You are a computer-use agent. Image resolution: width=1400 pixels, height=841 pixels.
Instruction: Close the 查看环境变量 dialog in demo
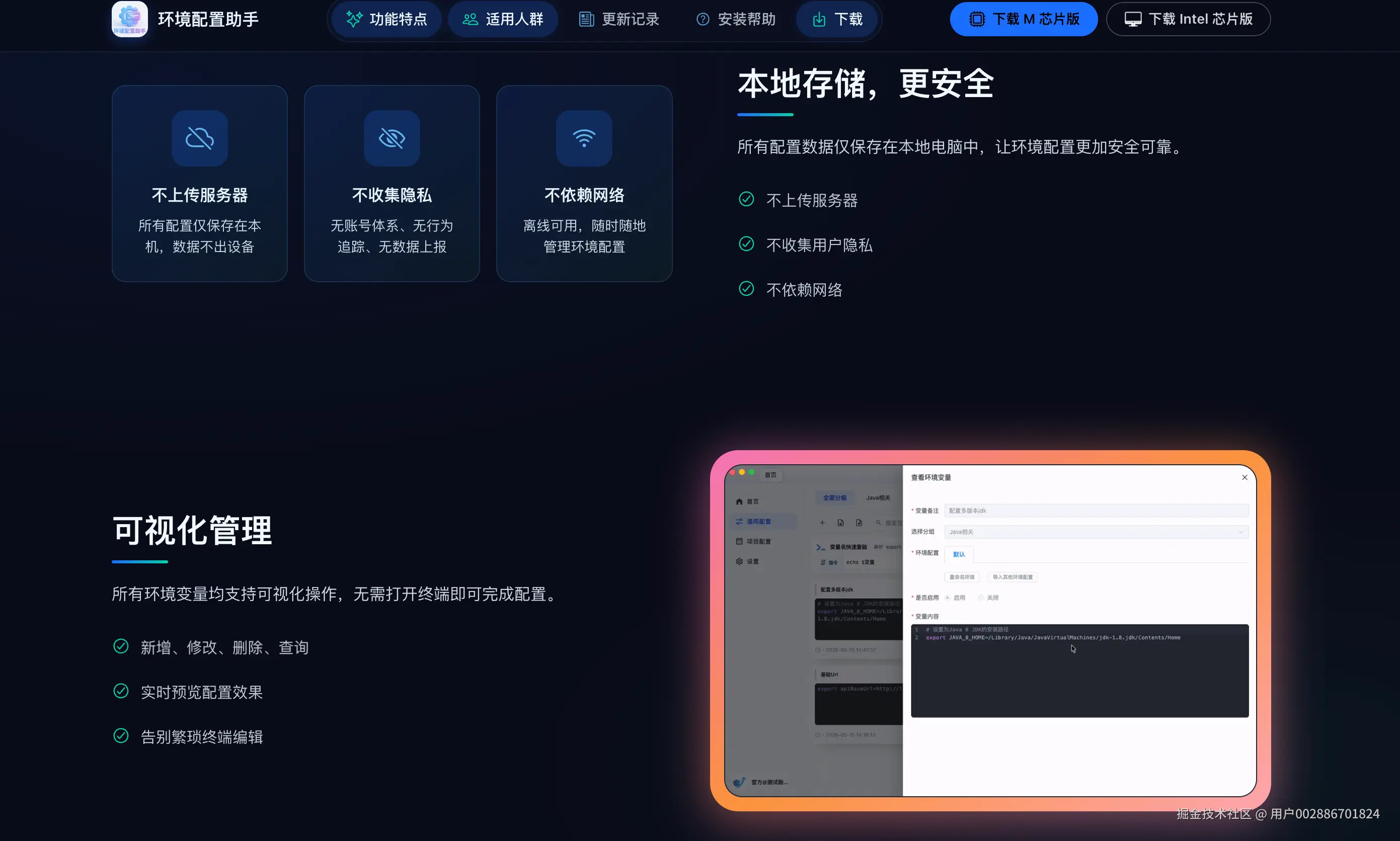tap(1245, 478)
